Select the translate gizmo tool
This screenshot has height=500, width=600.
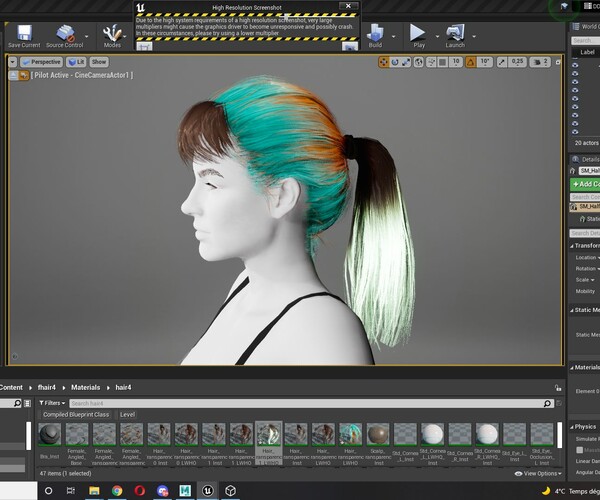click(x=383, y=62)
